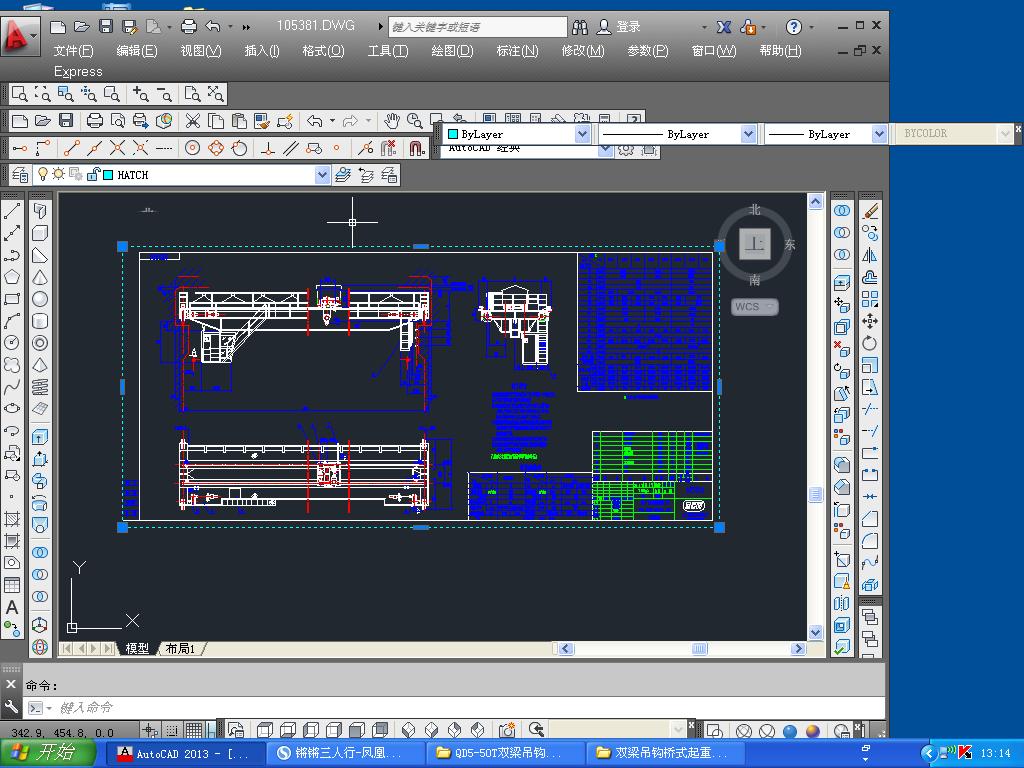
Task: Open the Layer Properties Manager
Action: (20, 175)
